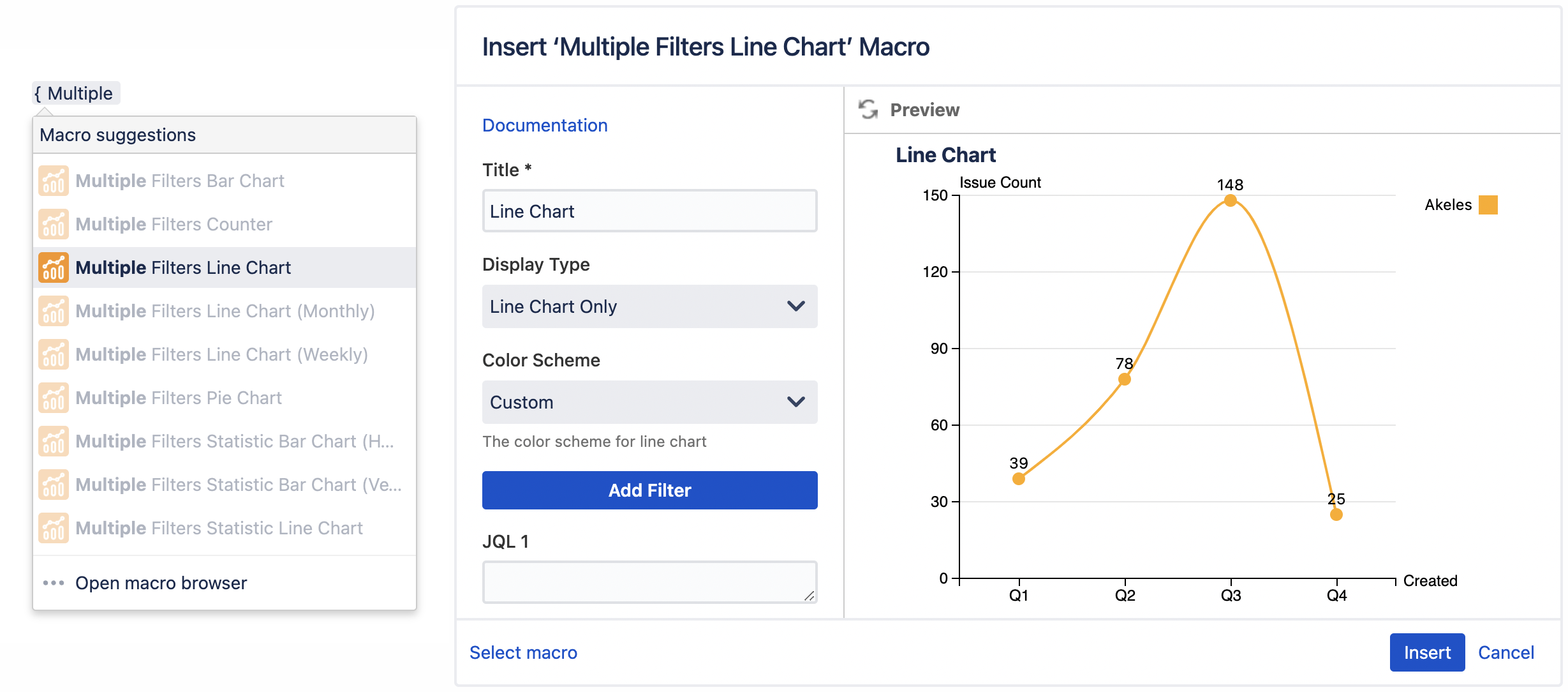
Task: Click the Multiple Filters Counter chart icon
Action: 53,224
